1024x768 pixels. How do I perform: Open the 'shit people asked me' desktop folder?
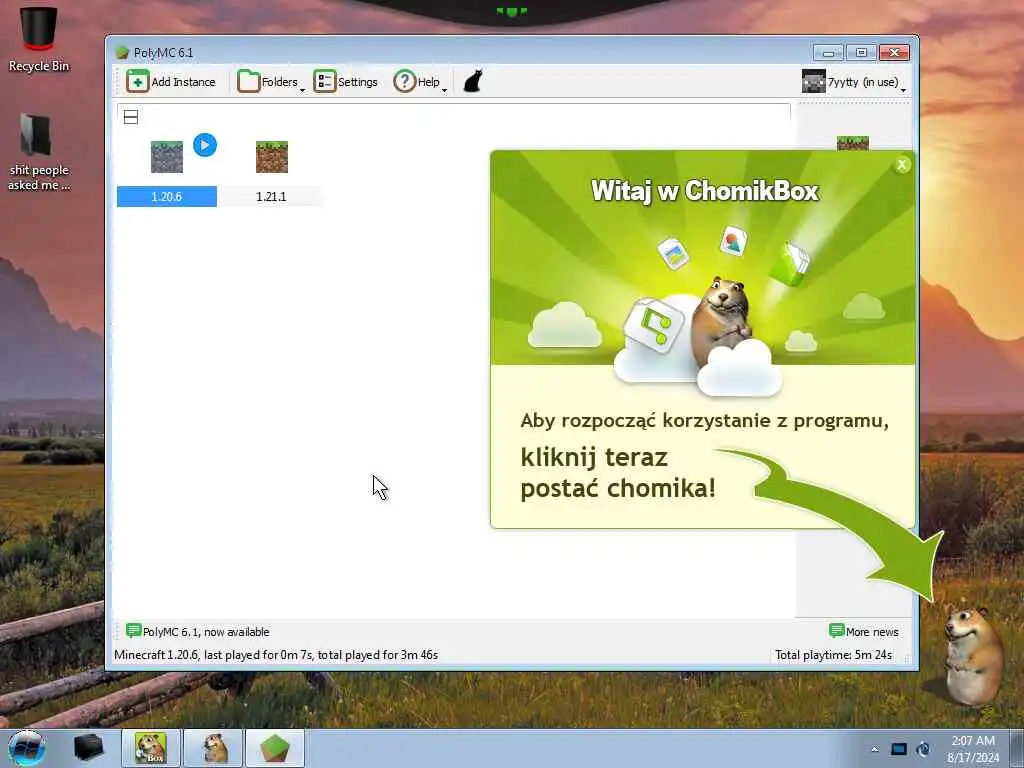click(x=39, y=153)
